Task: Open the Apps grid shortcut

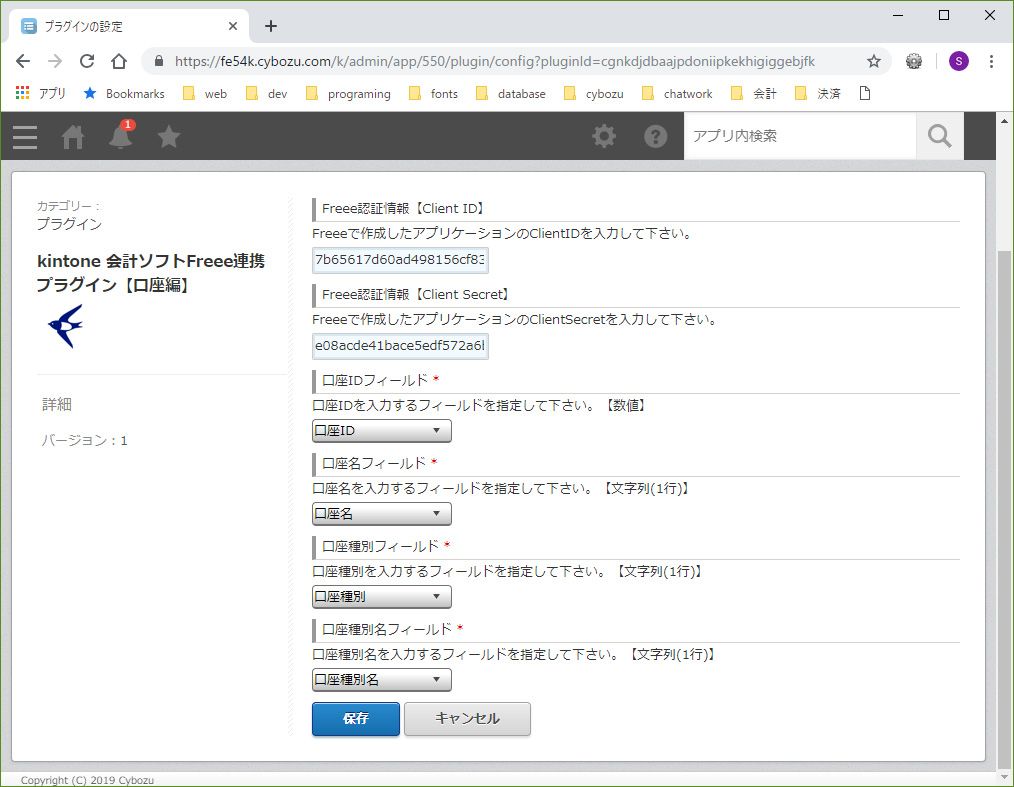Action: pyautogui.click(x=41, y=94)
